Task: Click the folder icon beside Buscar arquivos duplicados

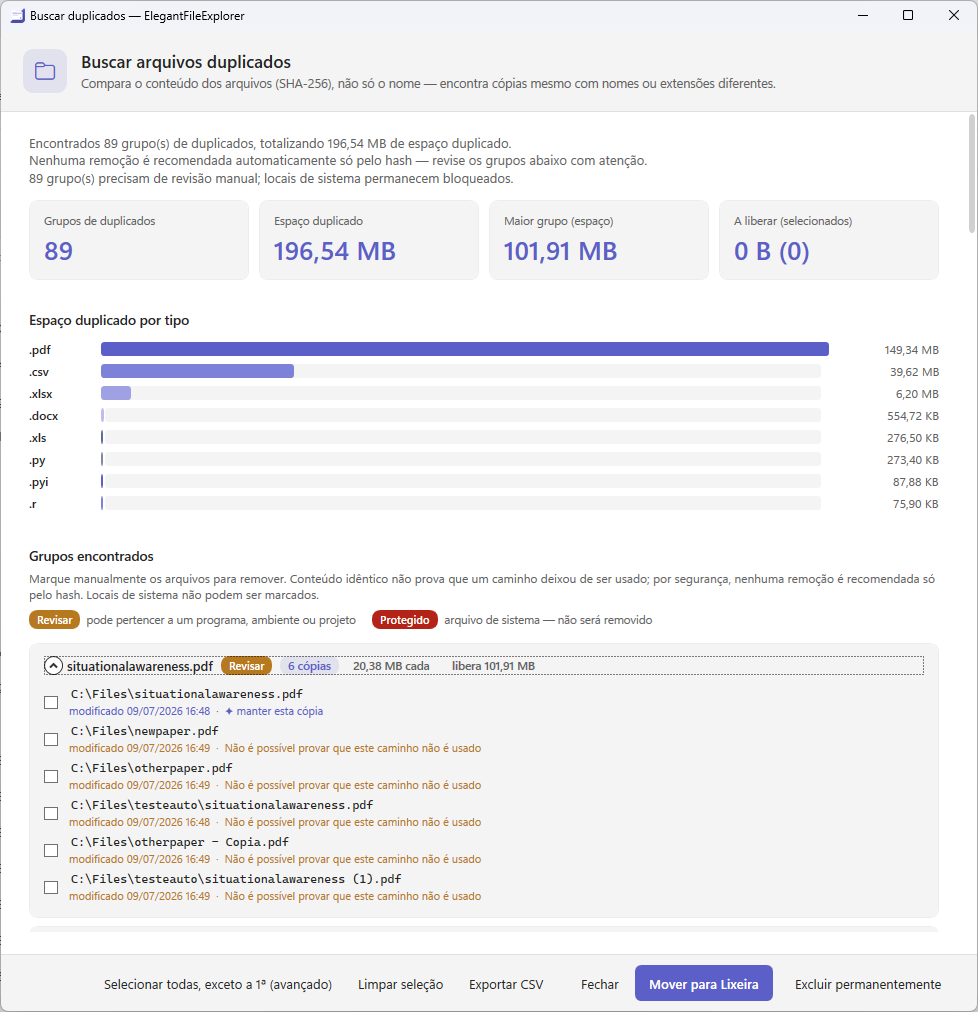Action: 45,71
